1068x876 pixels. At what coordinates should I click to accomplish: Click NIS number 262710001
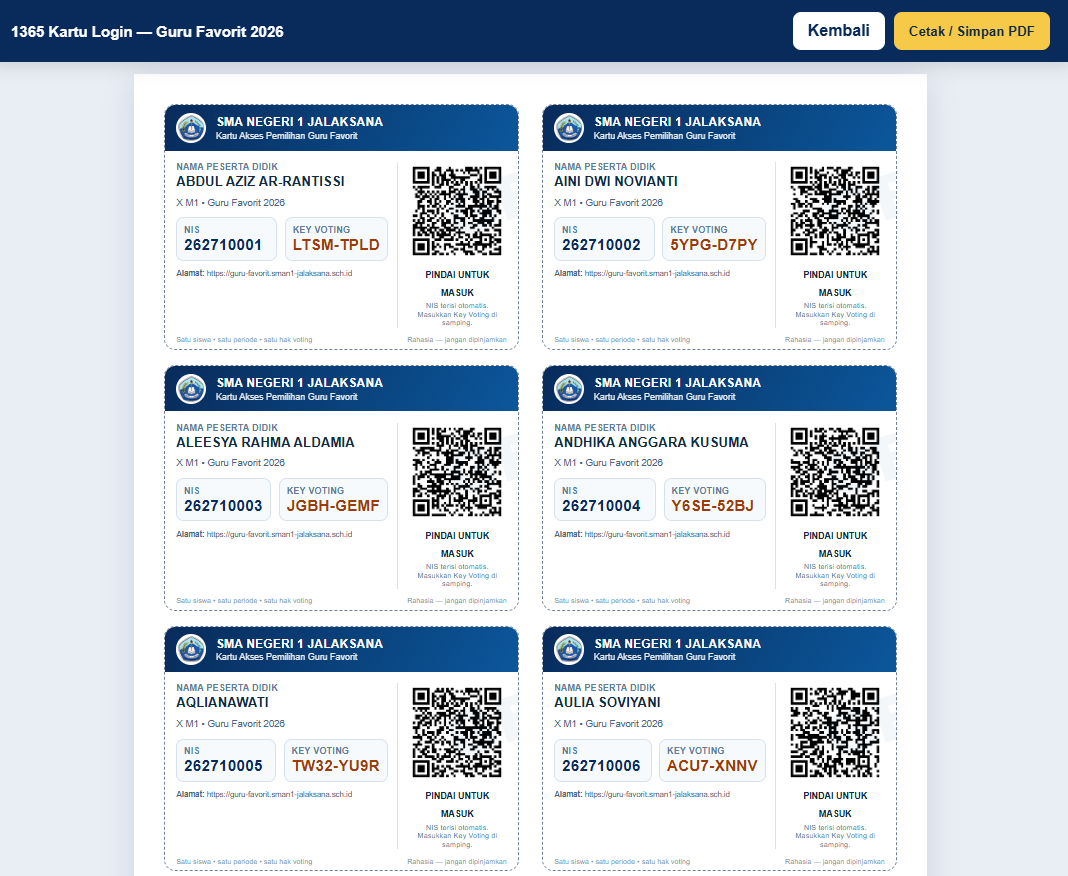(223, 245)
